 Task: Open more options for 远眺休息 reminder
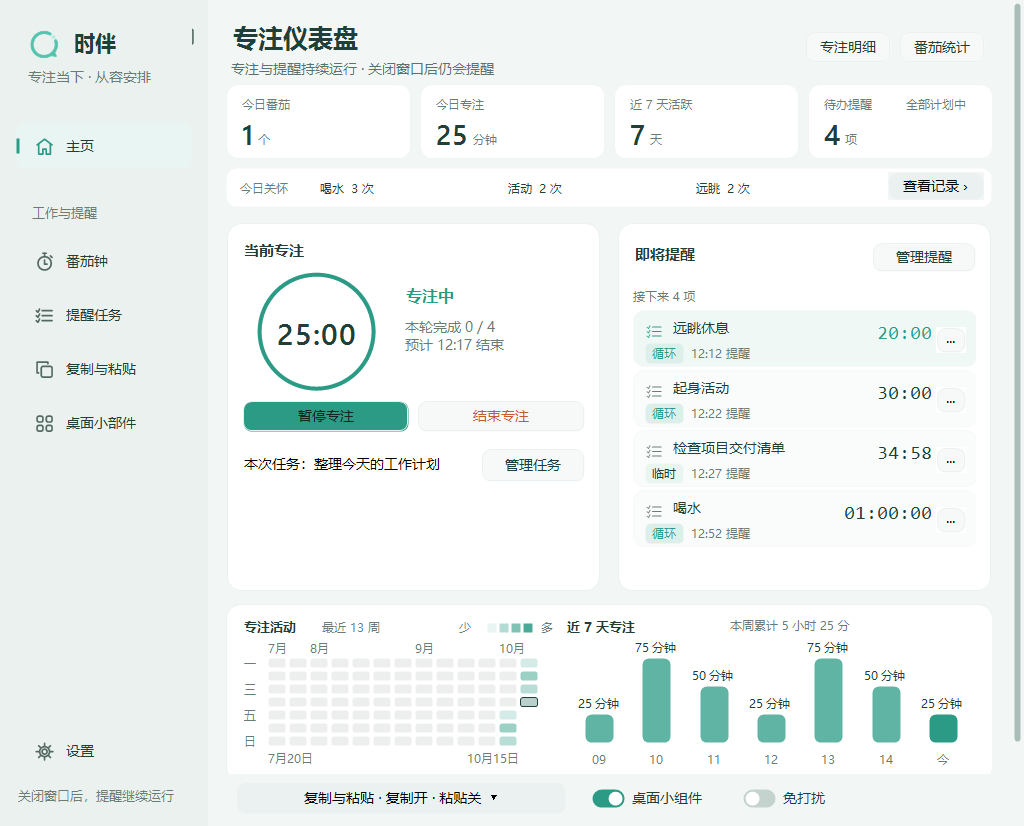(951, 341)
